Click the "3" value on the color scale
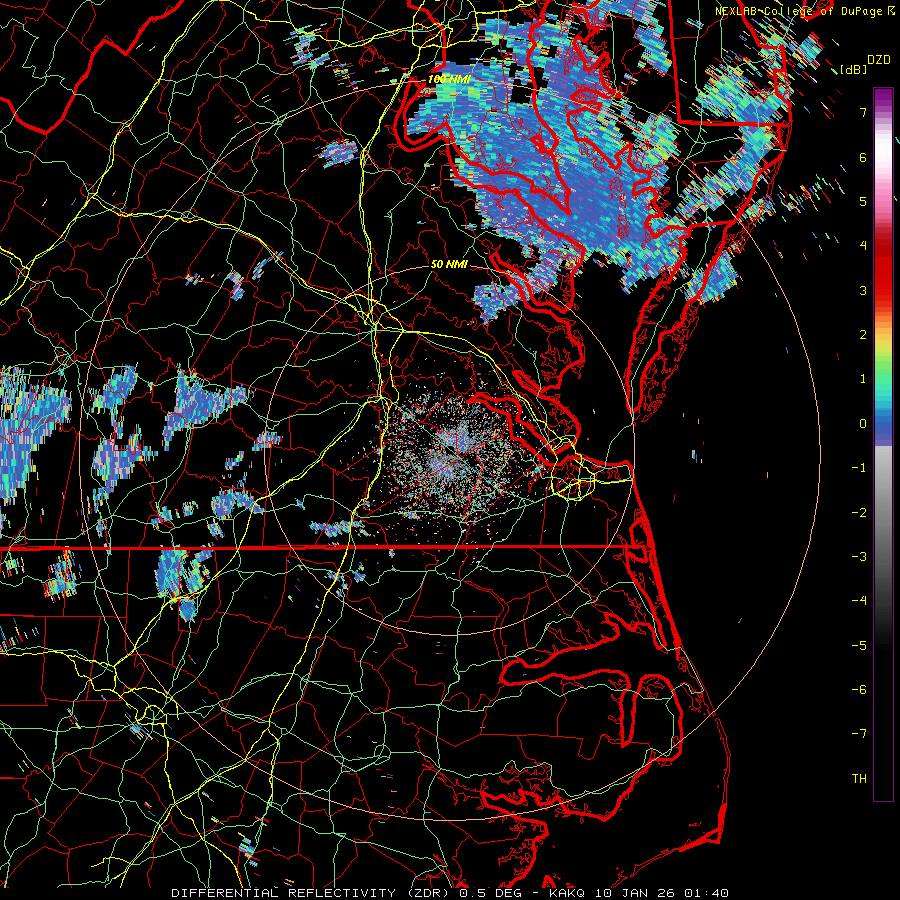The width and height of the screenshot is (900, 900). click(x=863, y=290)
